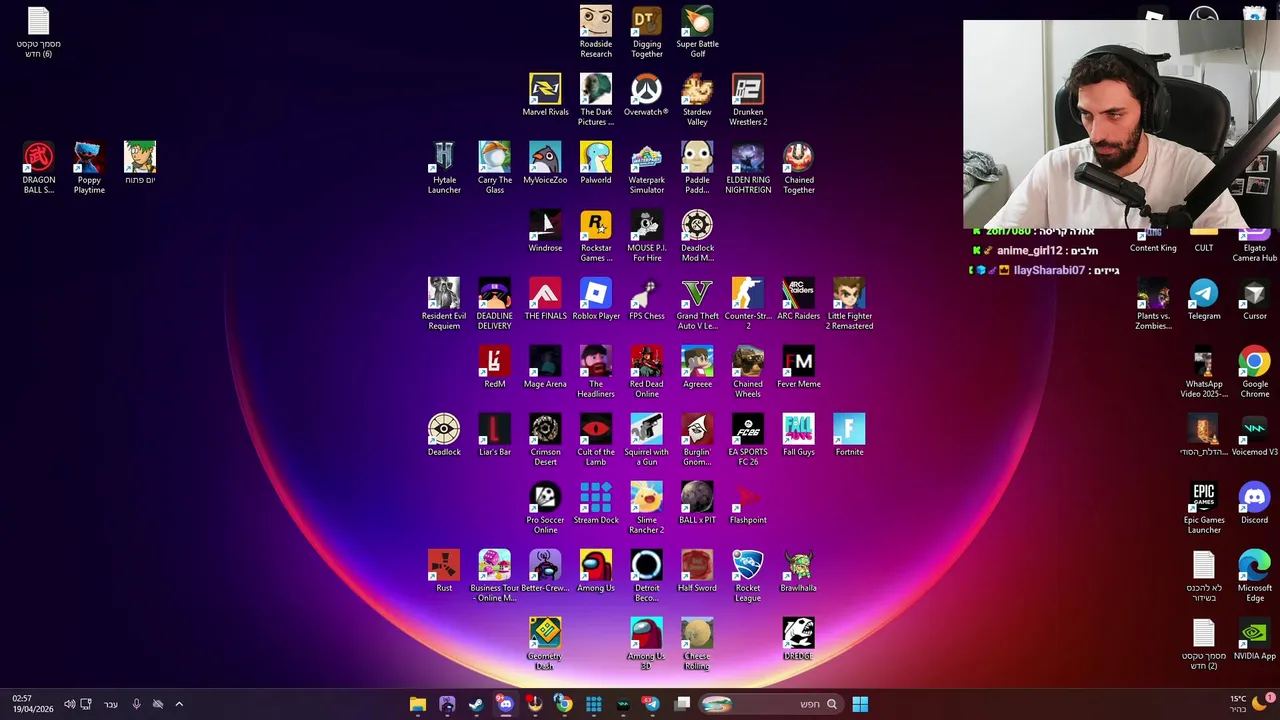
Task: Select the ELDEN RING NIGHTREIGN icon
Action: [748, 168]
